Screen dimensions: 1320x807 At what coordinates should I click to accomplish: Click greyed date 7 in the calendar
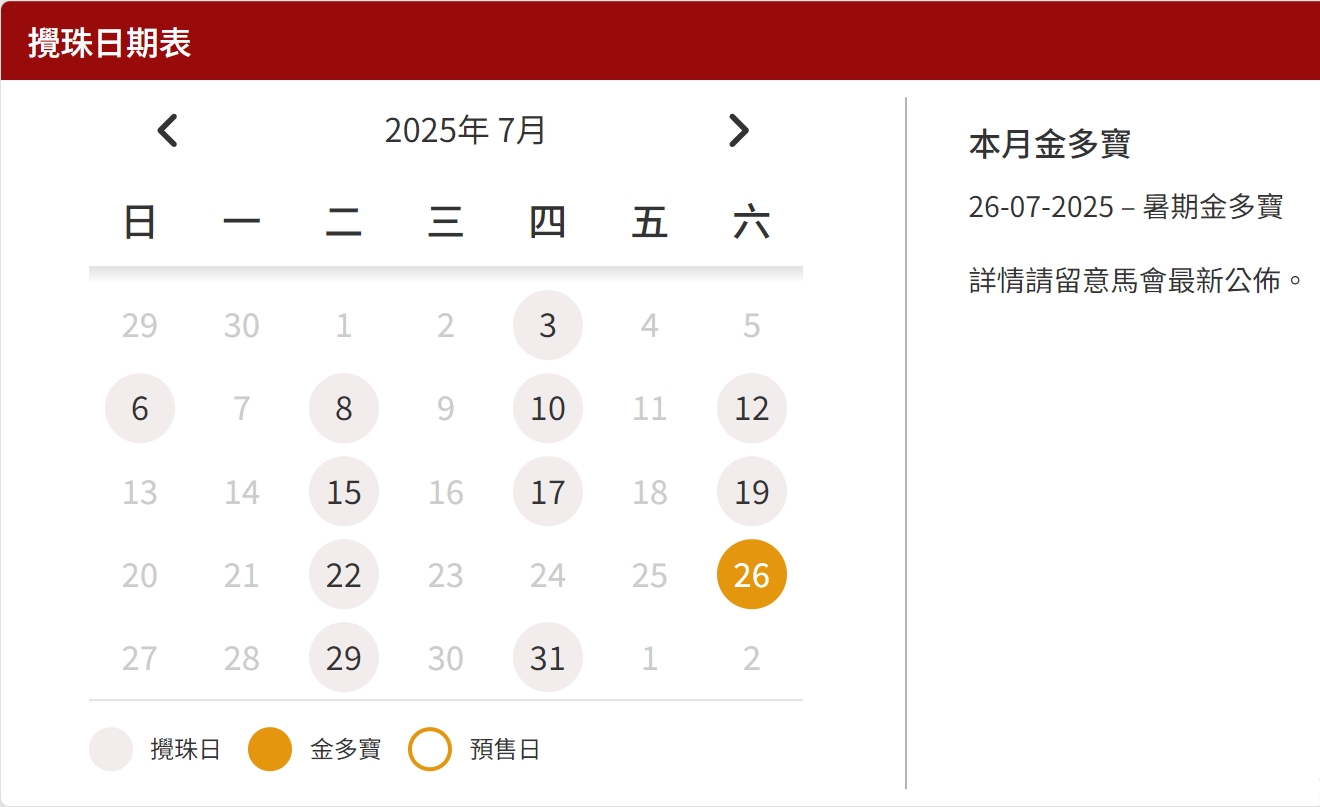click(242, 408)
